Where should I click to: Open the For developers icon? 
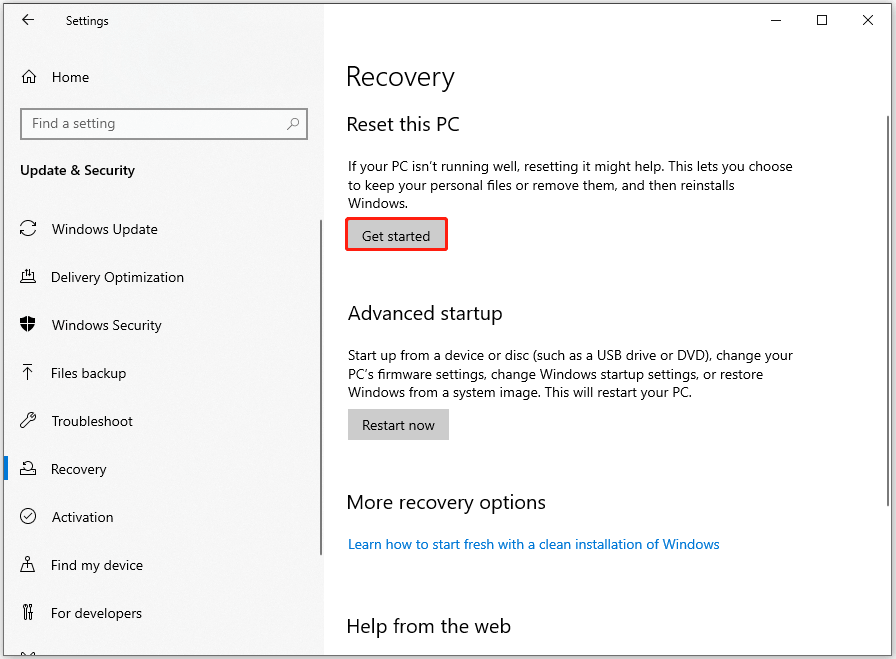pyautogui.click(x=29, y=613)
